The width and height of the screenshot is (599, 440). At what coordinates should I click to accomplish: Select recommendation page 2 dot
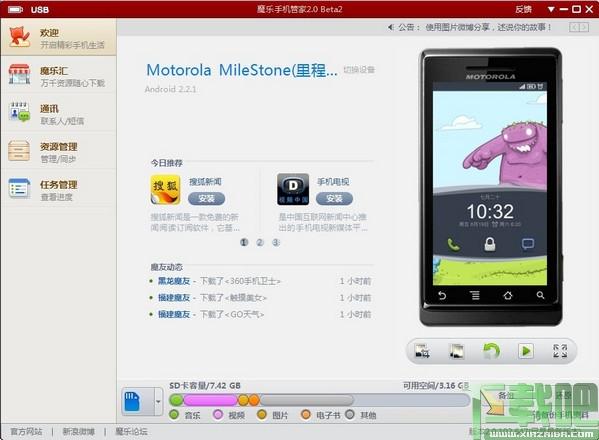pos(260,242)
